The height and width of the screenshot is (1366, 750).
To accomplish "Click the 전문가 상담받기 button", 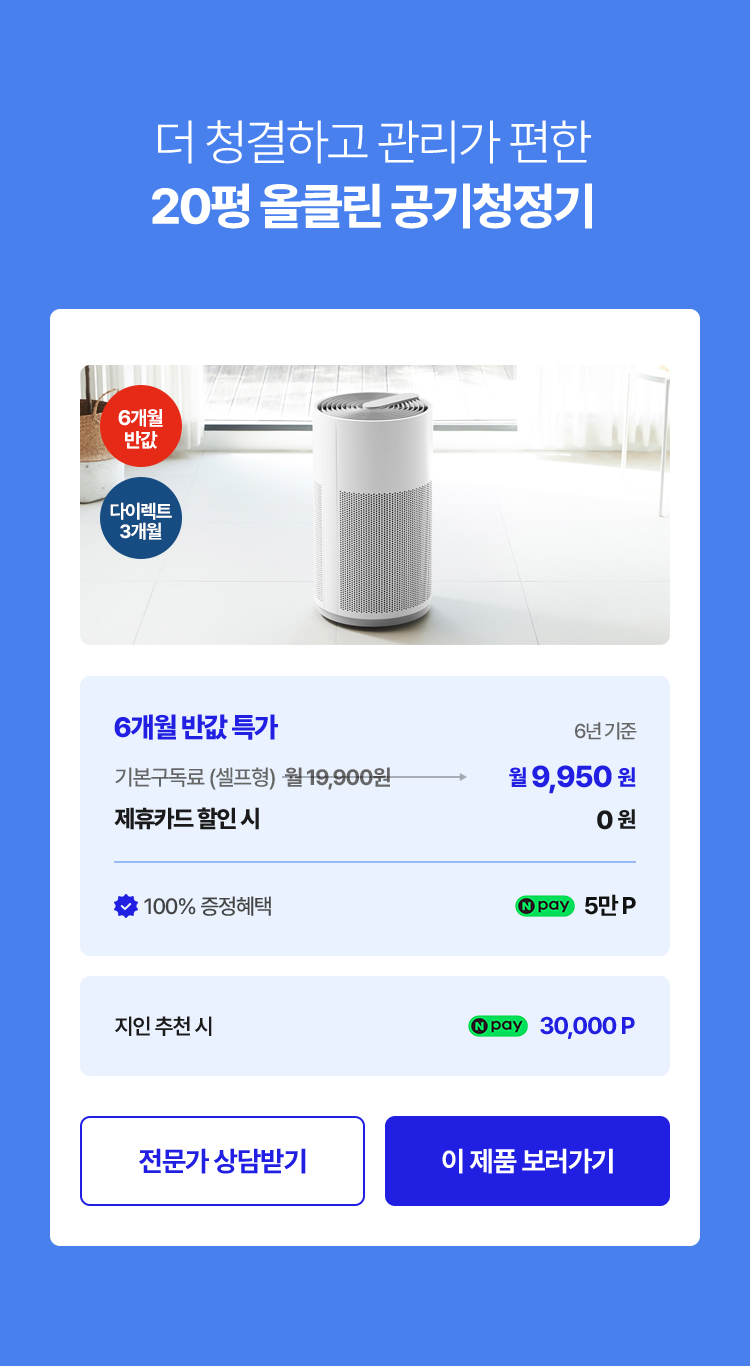I will coord(222,1161).
